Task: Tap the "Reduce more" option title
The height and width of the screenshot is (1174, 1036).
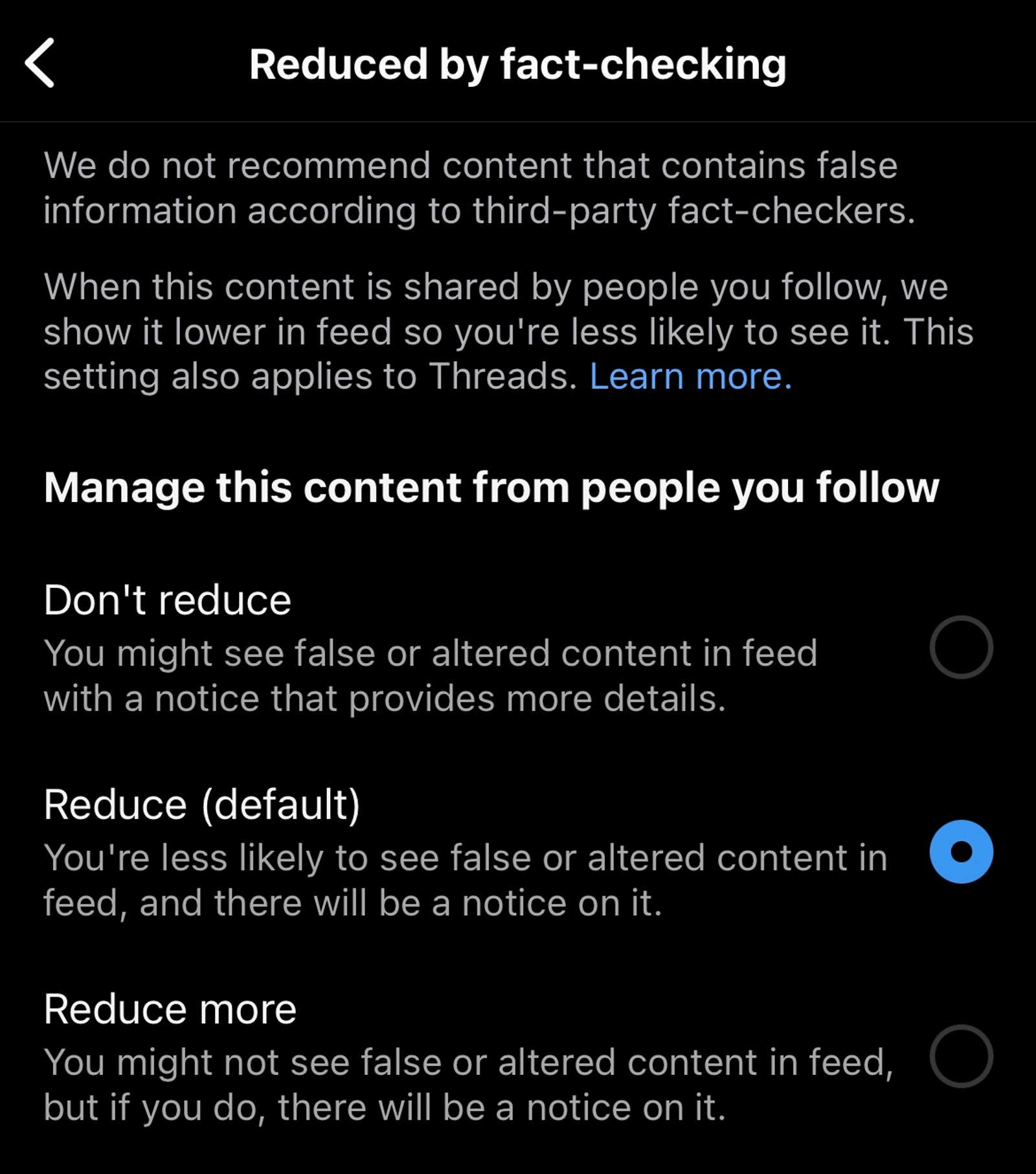Action: point(170,1010)
